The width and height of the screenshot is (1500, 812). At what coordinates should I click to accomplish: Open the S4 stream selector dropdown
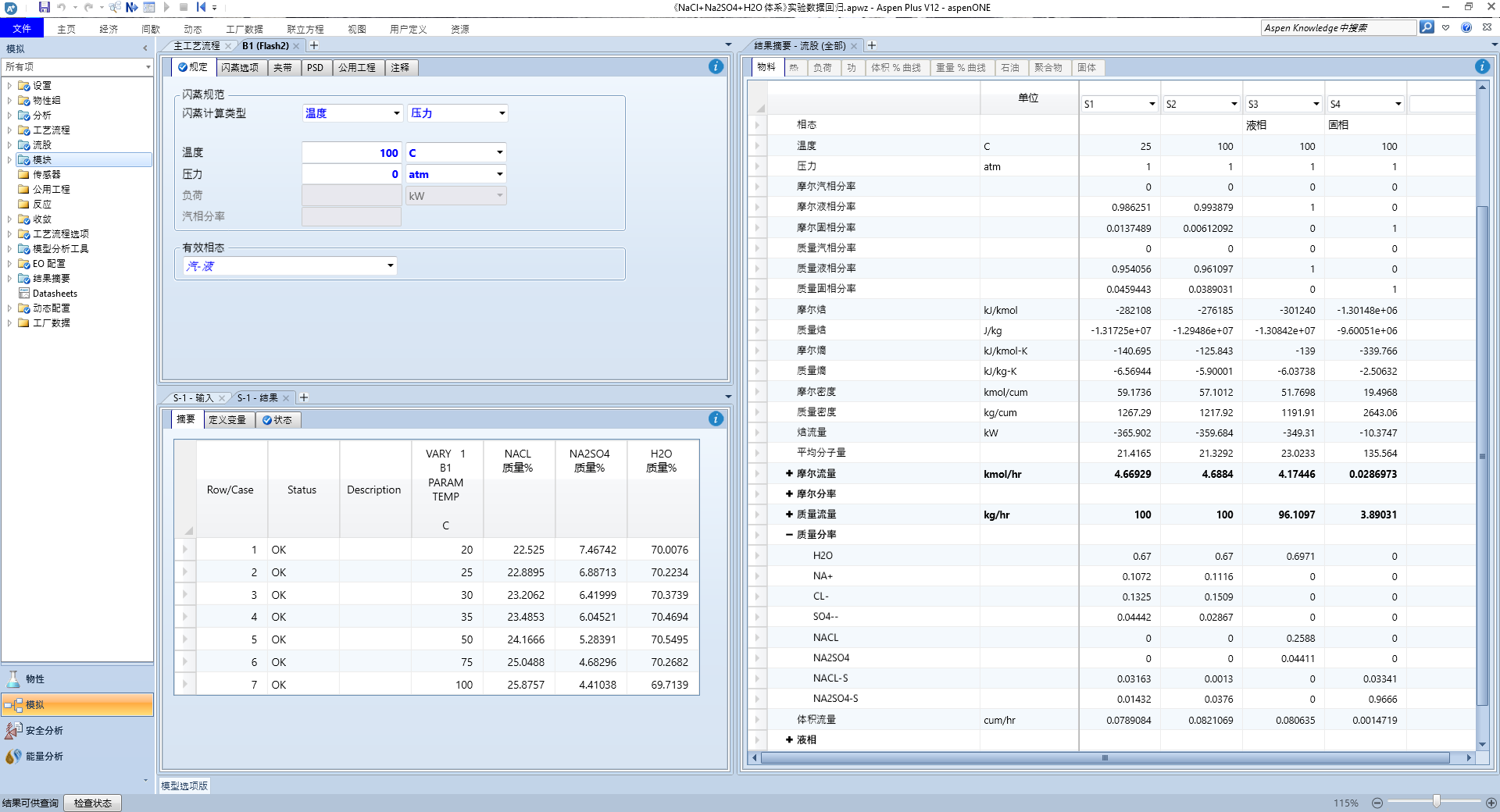click(x=1398, y=104)
